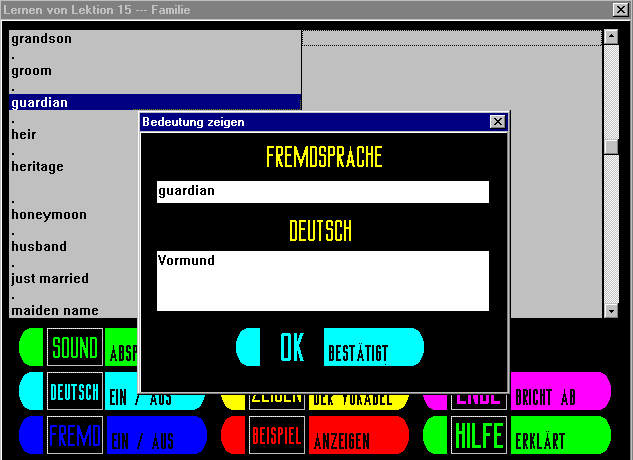Select 'grandson' in the vocabulary list
Viewport: 633px width, 460px height.
pyautogui.click(x=42, y=39)
